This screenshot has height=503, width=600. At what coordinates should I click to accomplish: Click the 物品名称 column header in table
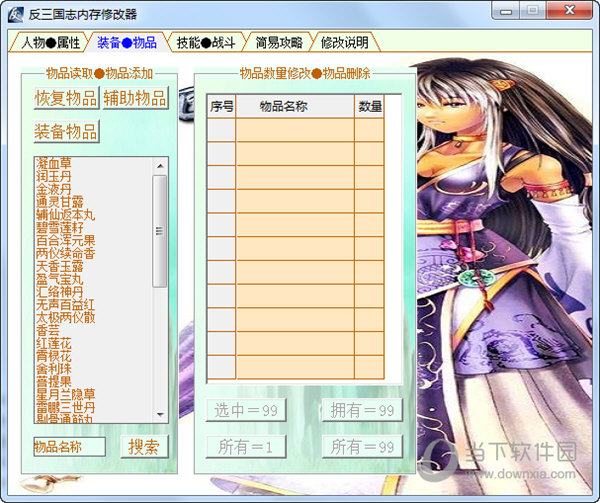click(295, 106)
